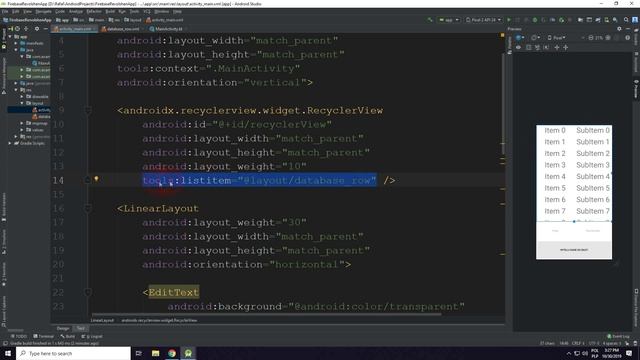The height and width of the screenshot is (360, 640).
Task: Click the Android Studio taskbar icon
Action: pyautogui.click(x=188, y=353)
